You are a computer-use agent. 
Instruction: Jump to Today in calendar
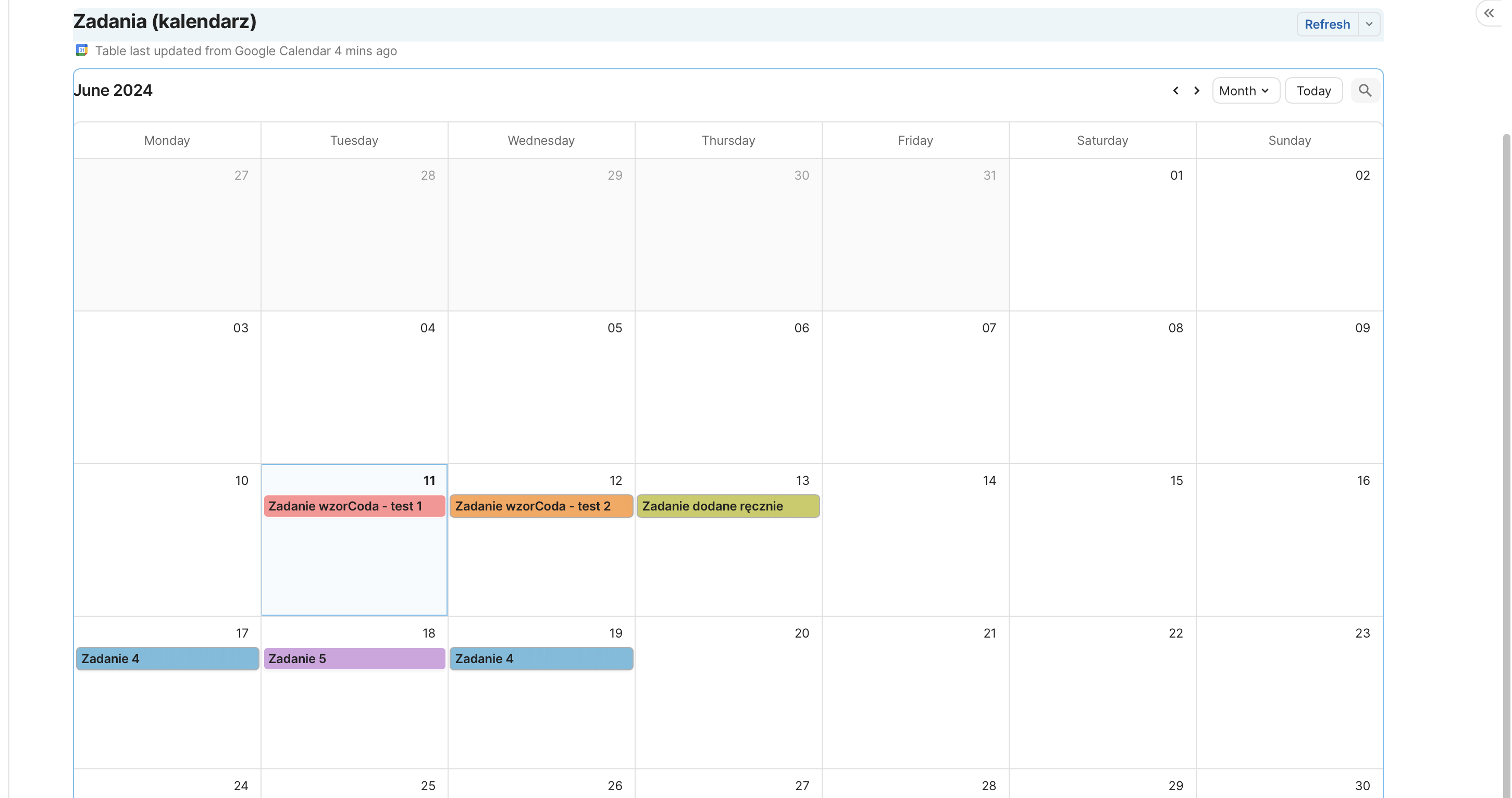1313,90
